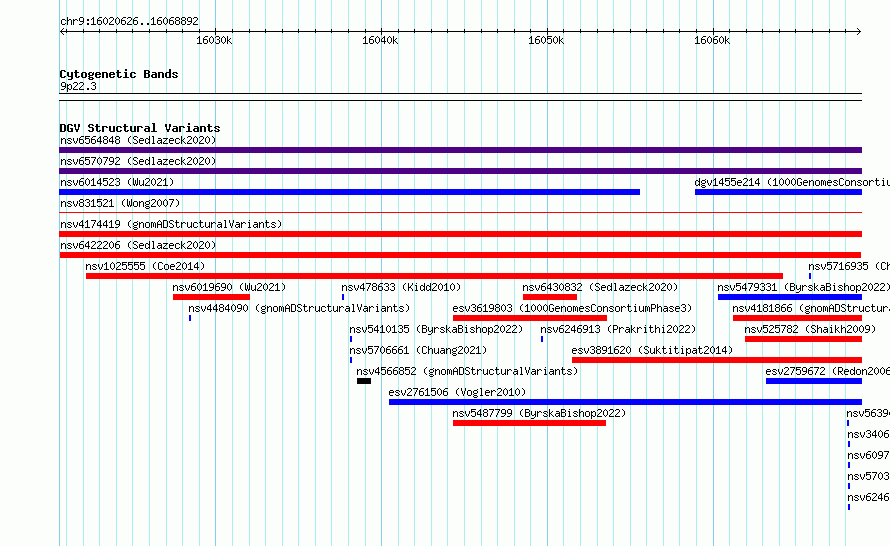
Task: Click the partially visible nsv6097 label
Action: point(868,455)
